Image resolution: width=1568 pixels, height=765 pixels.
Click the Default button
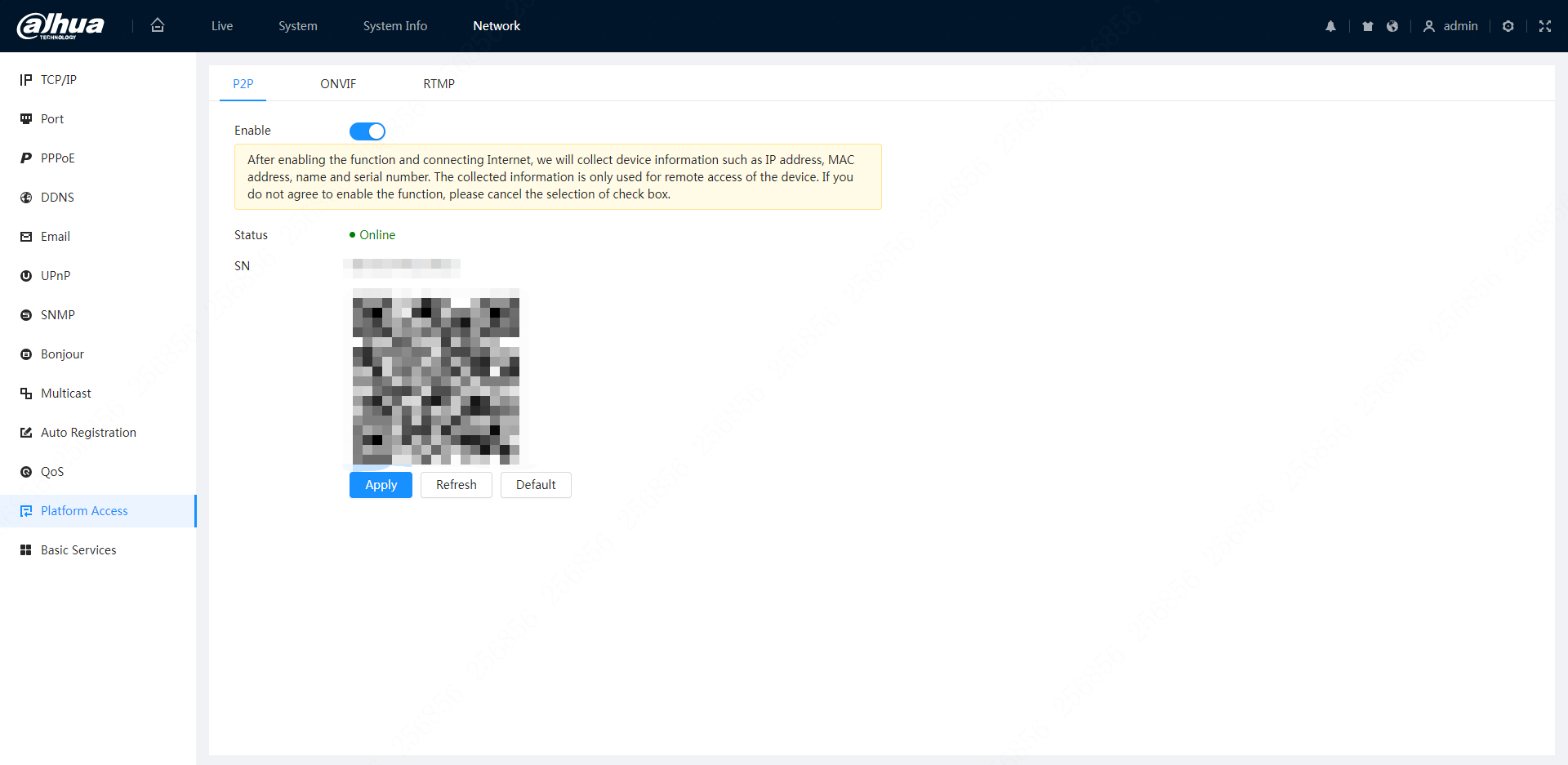coord(536,485)
